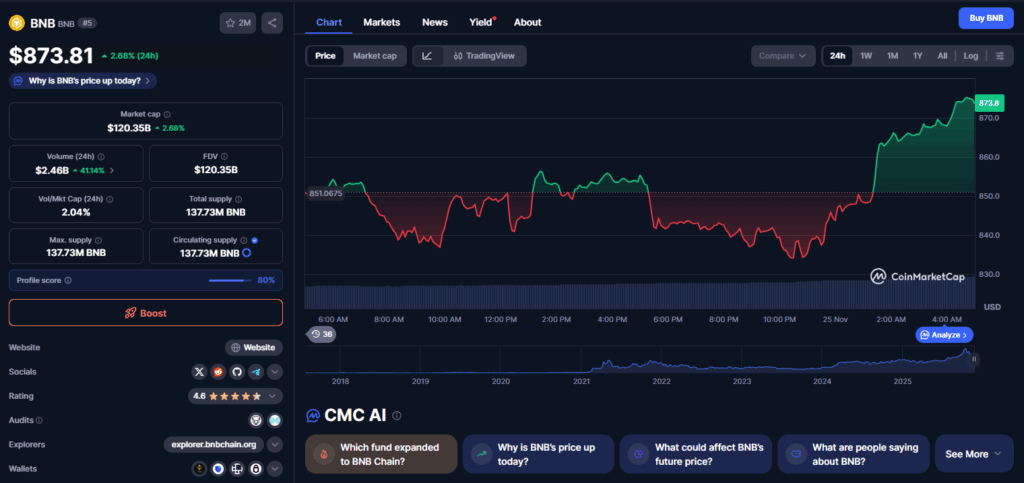Image resolution: width=1024 pixels, height=483 pixels.
Task: Expand the Wallets list chevron
Action: coord(275,468)
